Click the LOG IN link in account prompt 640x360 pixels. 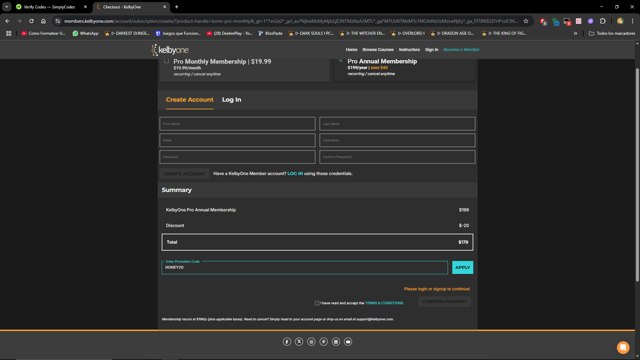coord(295,173)
